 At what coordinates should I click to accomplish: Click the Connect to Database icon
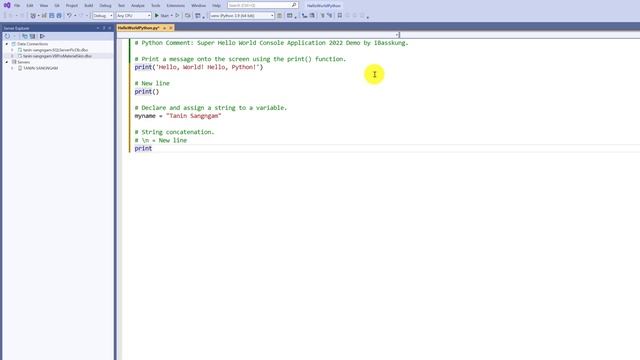click(x=25, y=36)
